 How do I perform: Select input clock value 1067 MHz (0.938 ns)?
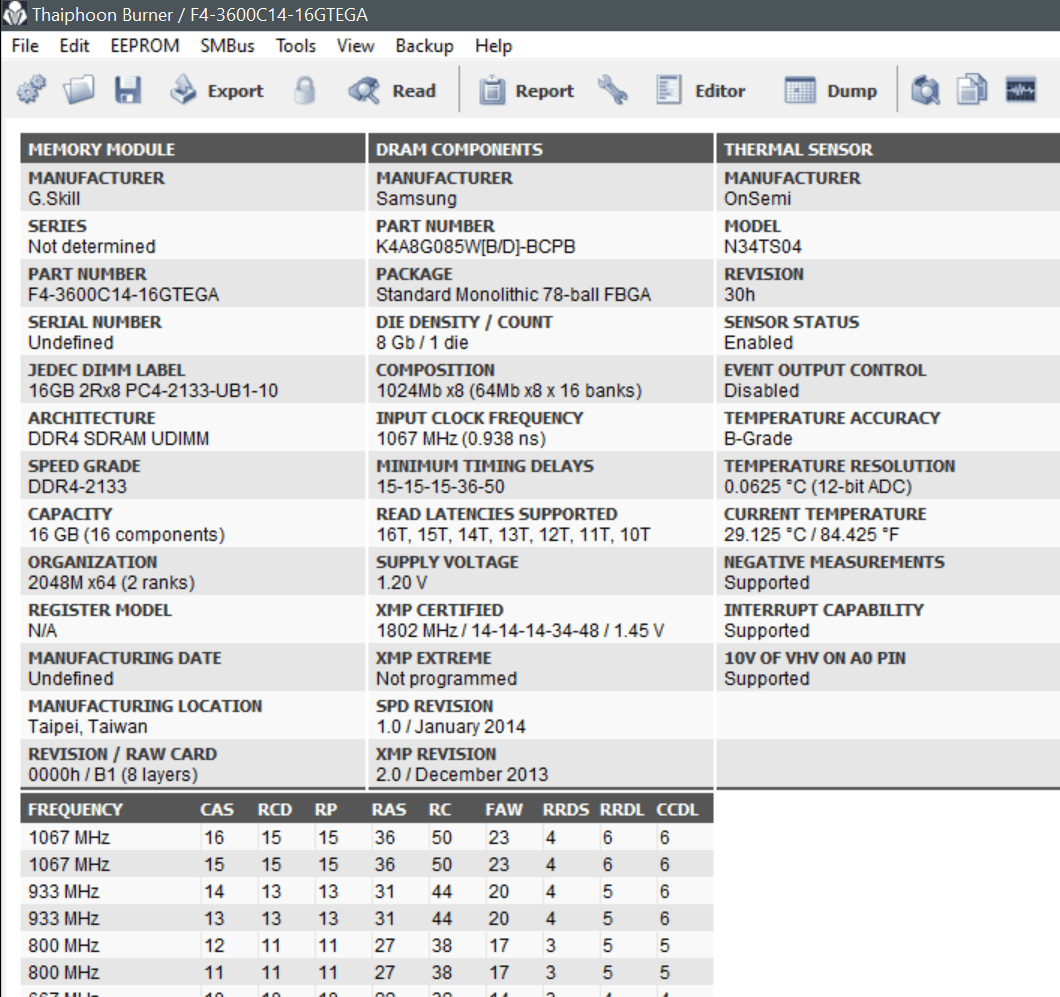coord(461,439)
